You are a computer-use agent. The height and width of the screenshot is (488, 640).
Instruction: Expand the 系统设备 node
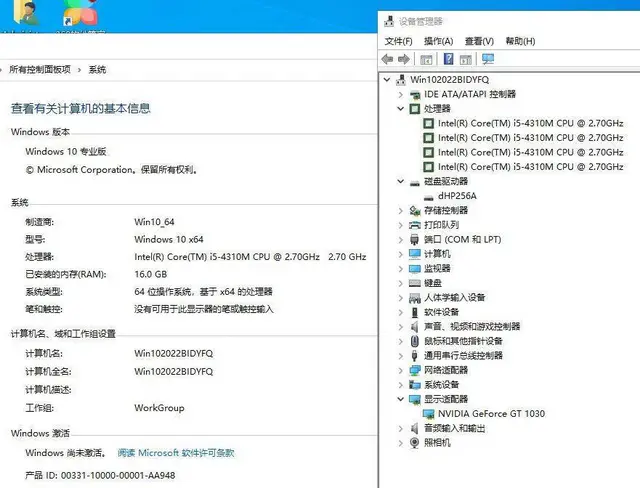pos(401,385)
